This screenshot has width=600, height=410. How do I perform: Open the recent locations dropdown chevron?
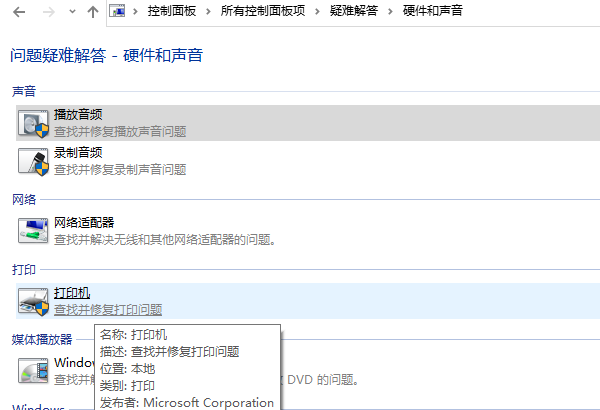[x=72, y=12]
